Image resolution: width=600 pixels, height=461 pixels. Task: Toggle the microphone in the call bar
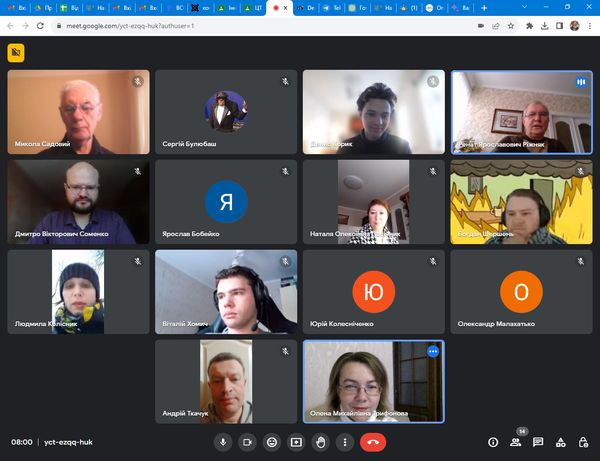(x=222, y=442)
